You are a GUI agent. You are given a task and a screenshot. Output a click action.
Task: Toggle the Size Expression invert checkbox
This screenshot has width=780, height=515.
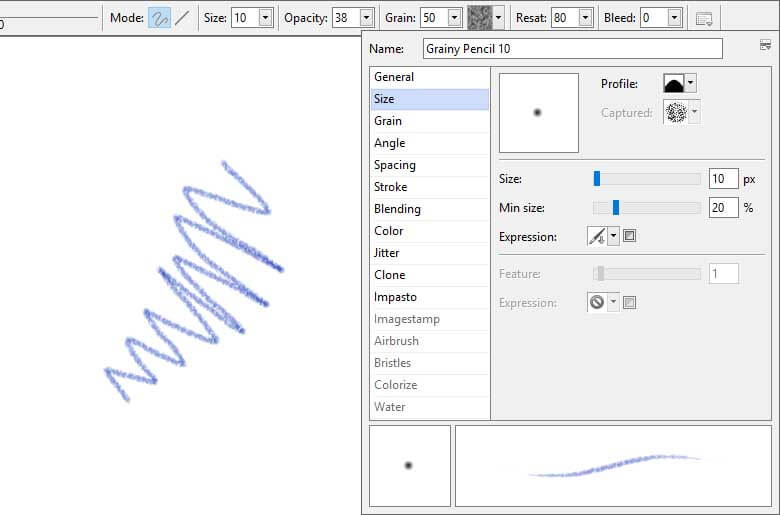click(x=630, y=237)
